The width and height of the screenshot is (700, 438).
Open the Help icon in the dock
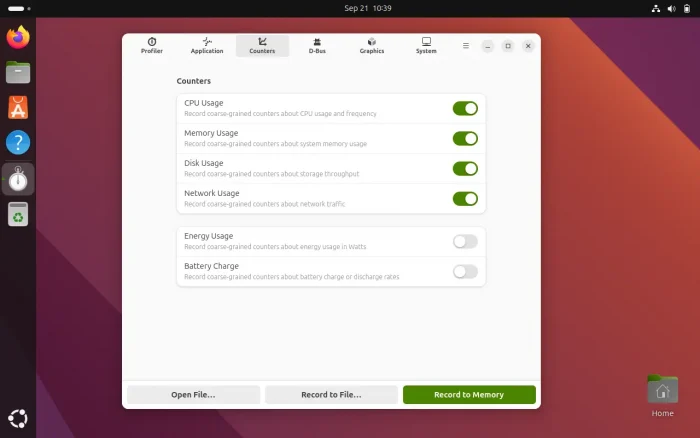[18, 143]
